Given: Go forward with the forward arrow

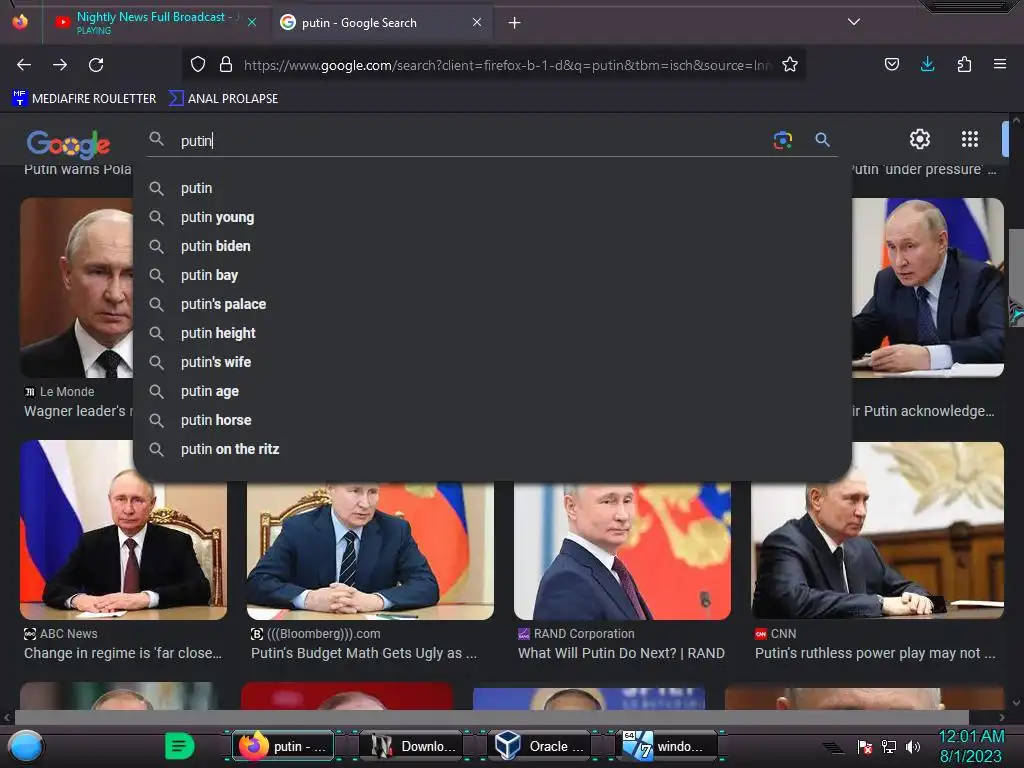Looking at the screenshot, I should pyautogui.click(x=60, y=65).
